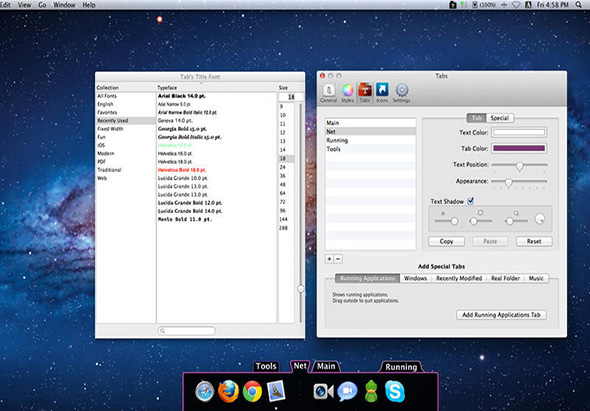
Task: Select the Recently Modified tab
Action: pos(459,278)
